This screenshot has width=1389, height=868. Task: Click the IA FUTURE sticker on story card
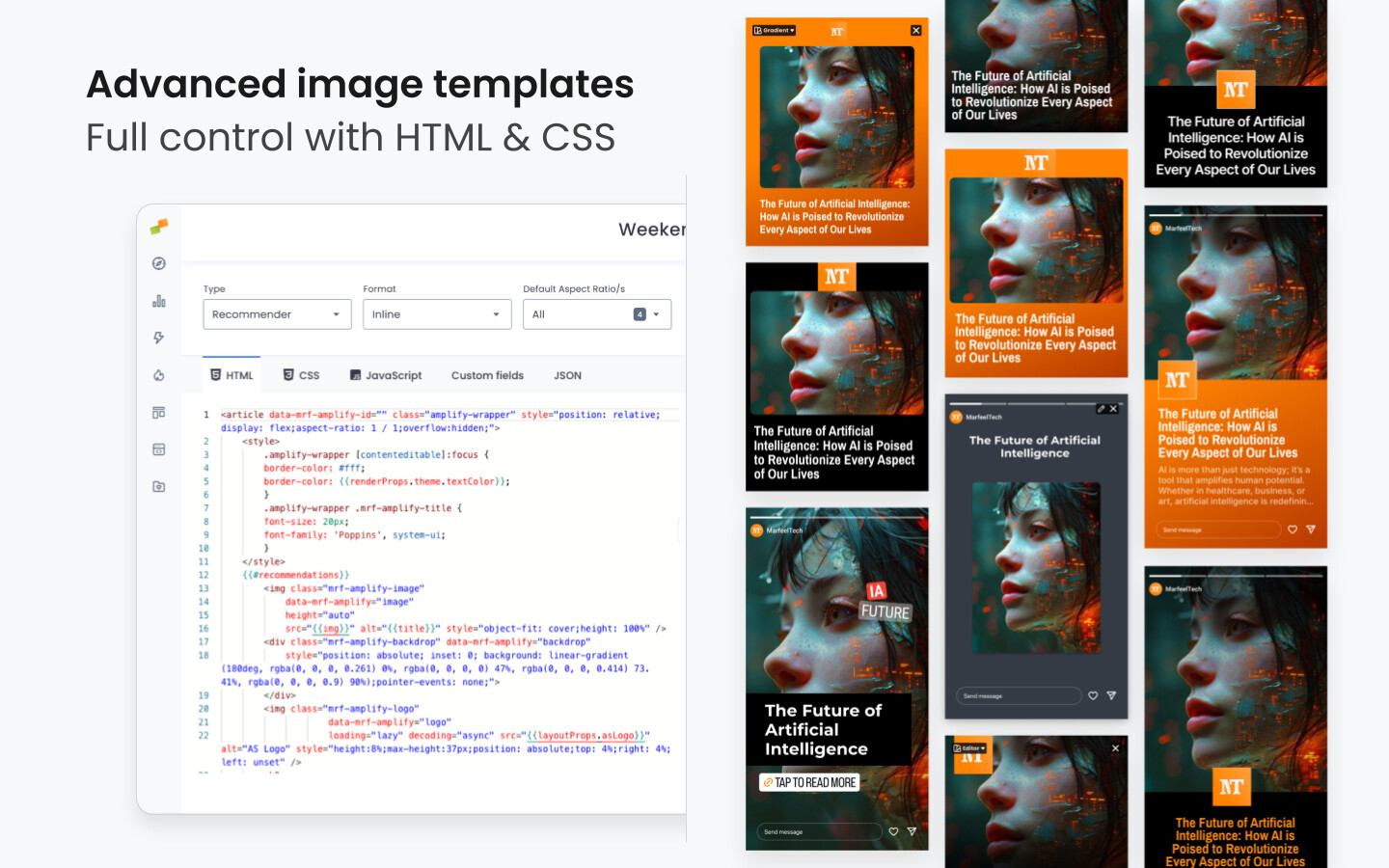point(885,602)
